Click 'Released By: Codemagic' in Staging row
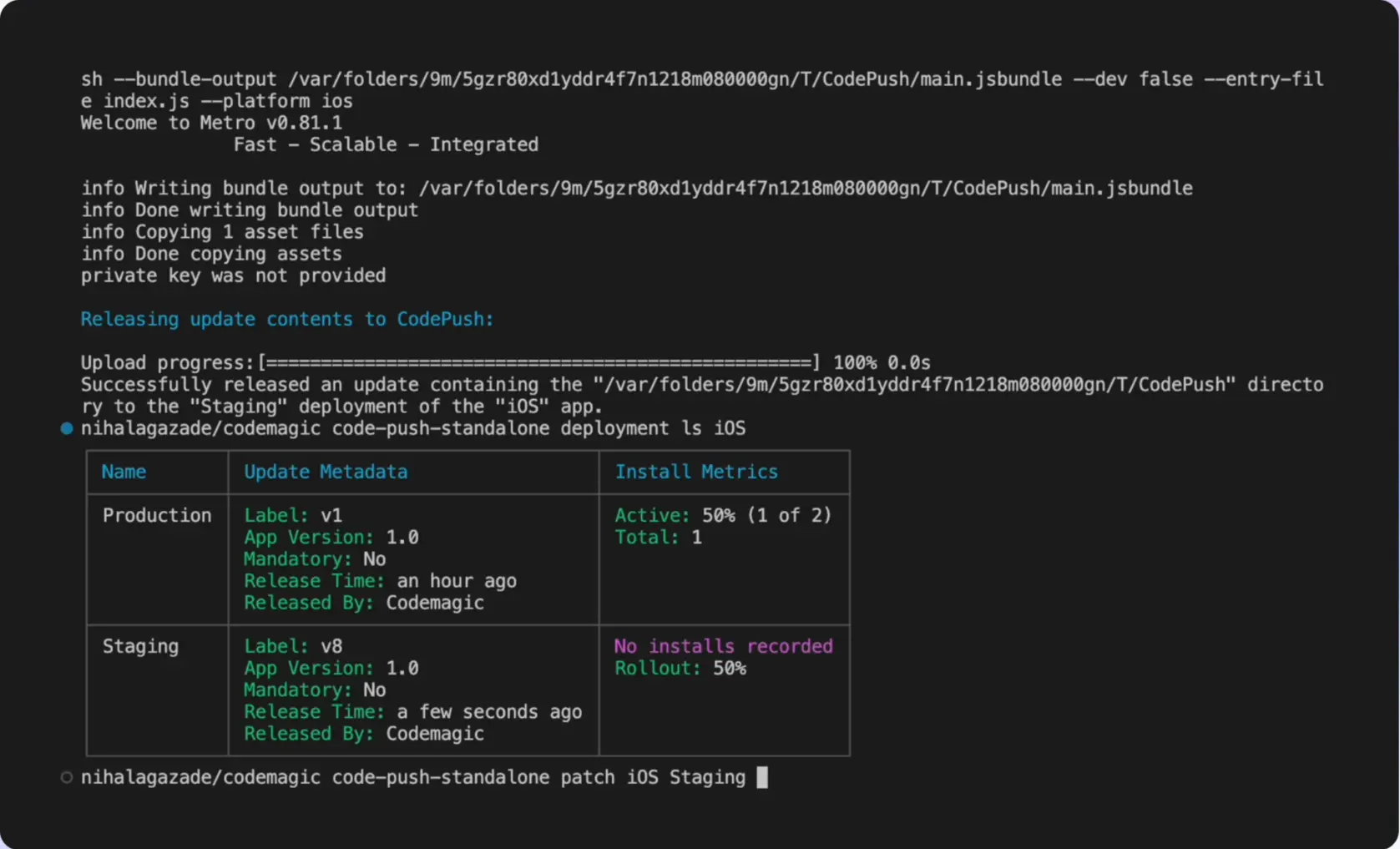Screen dimensions: 1400x849 (364, 734)
